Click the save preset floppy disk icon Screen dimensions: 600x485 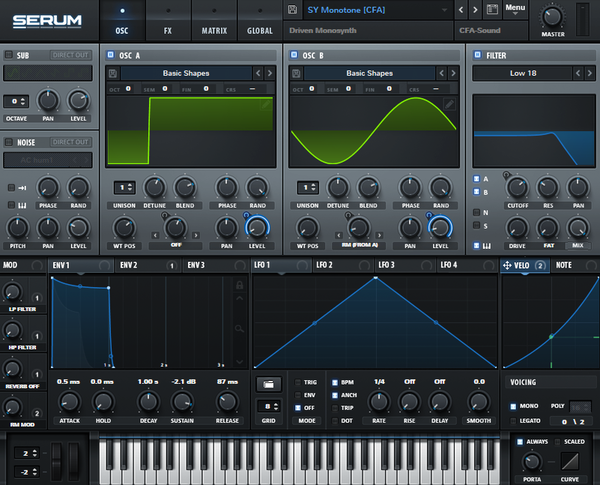(x=292, y=10)
